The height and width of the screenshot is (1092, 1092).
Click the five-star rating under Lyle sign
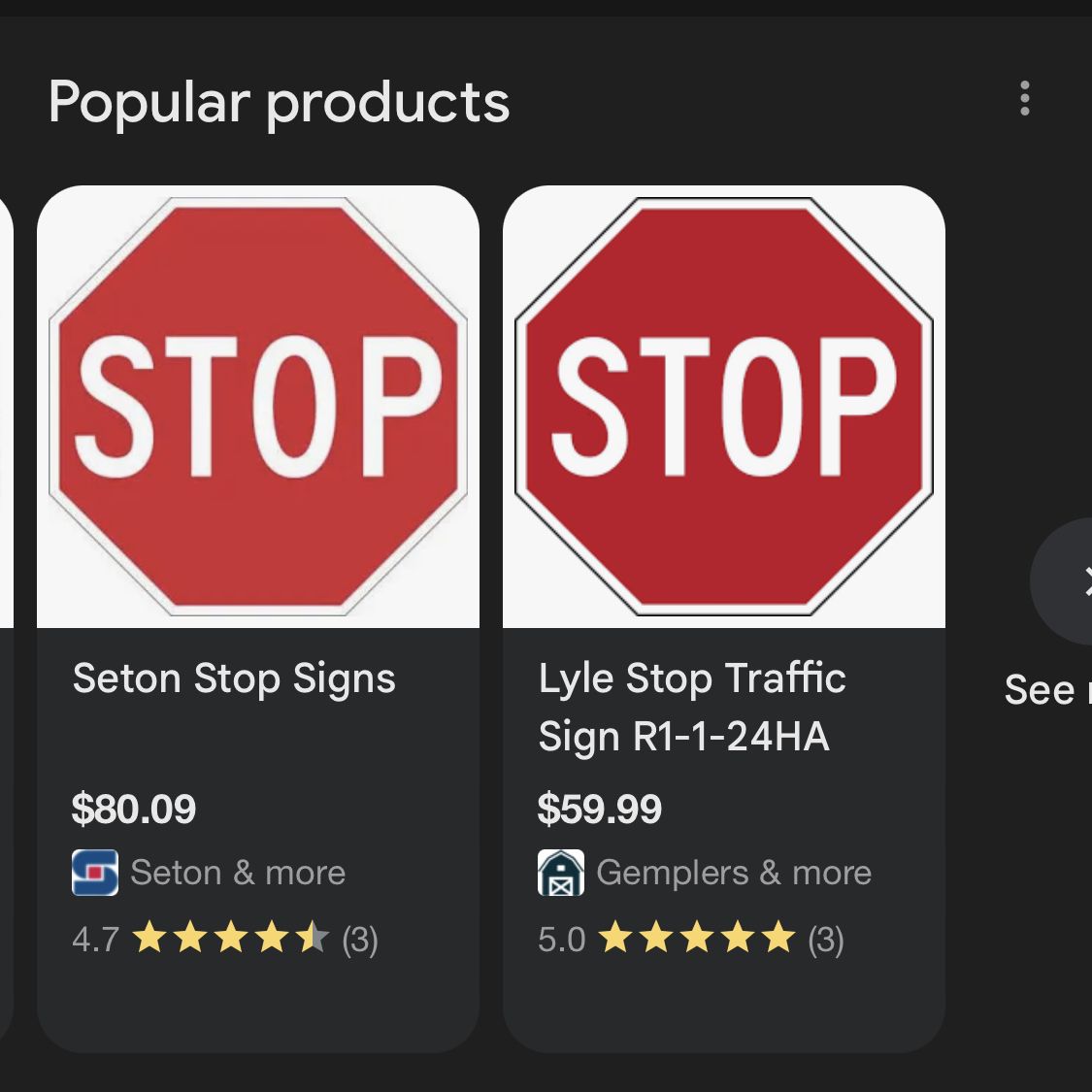[695, 938]
